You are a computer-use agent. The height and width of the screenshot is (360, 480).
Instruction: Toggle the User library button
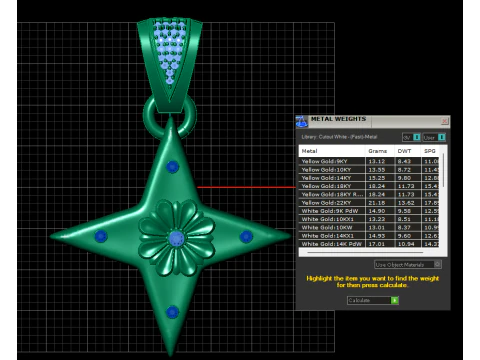[x=434, y=137]
